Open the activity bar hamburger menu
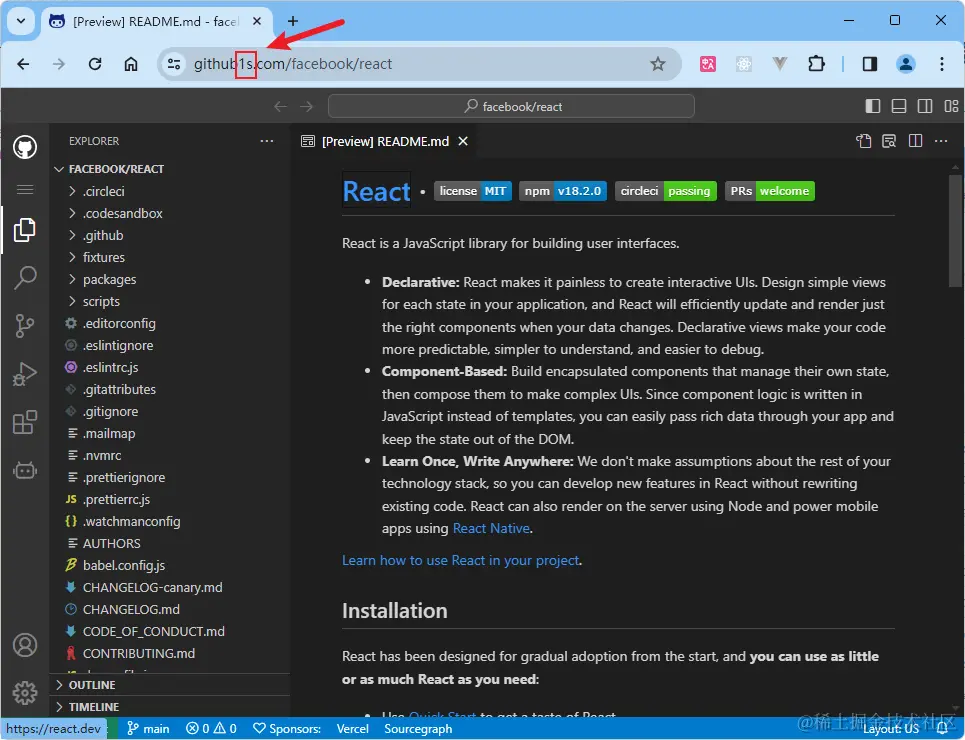The image size is (965, 740). pos(25,190)
